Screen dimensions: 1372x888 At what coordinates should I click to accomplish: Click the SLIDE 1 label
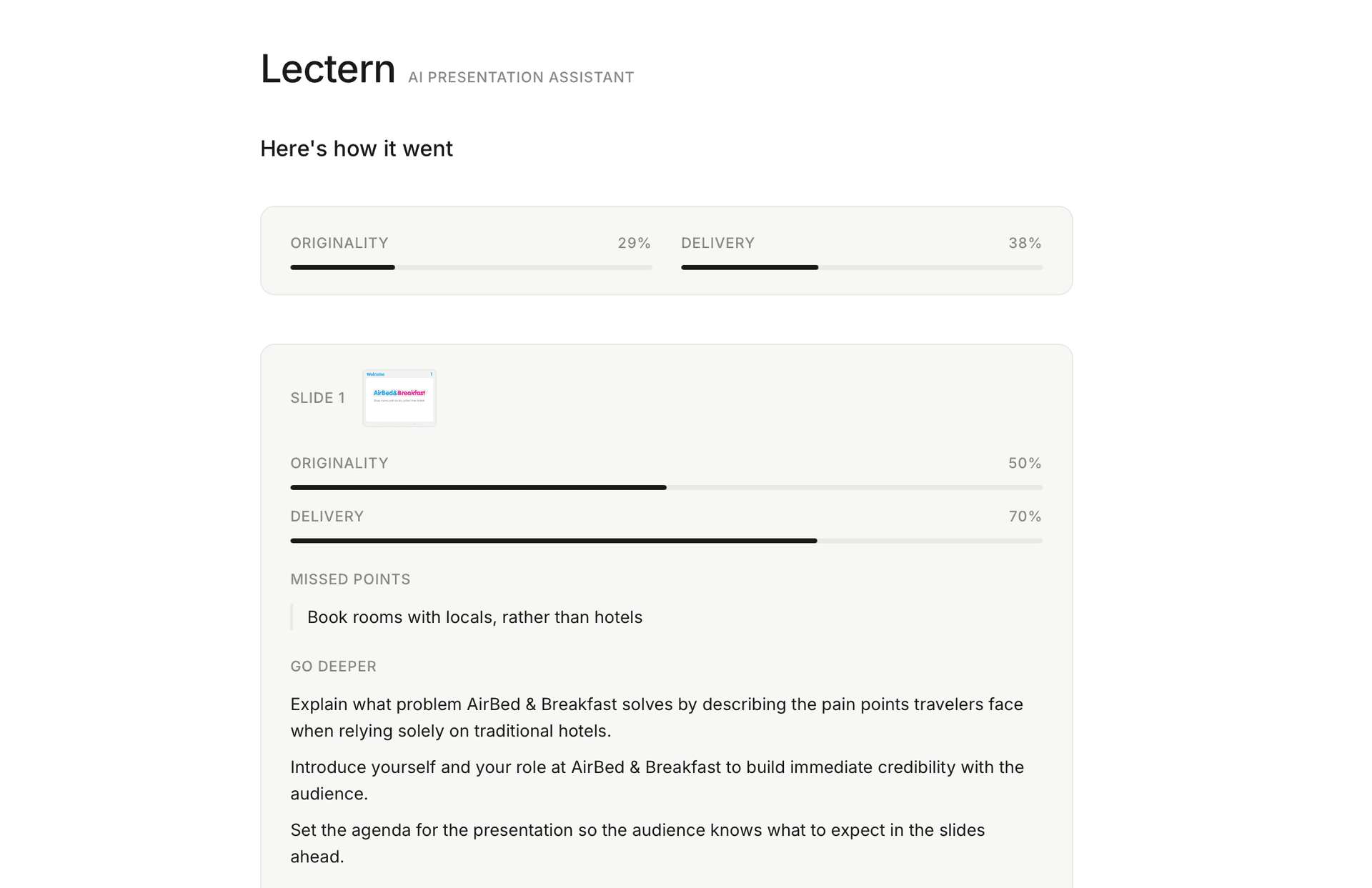pos(317,398)
